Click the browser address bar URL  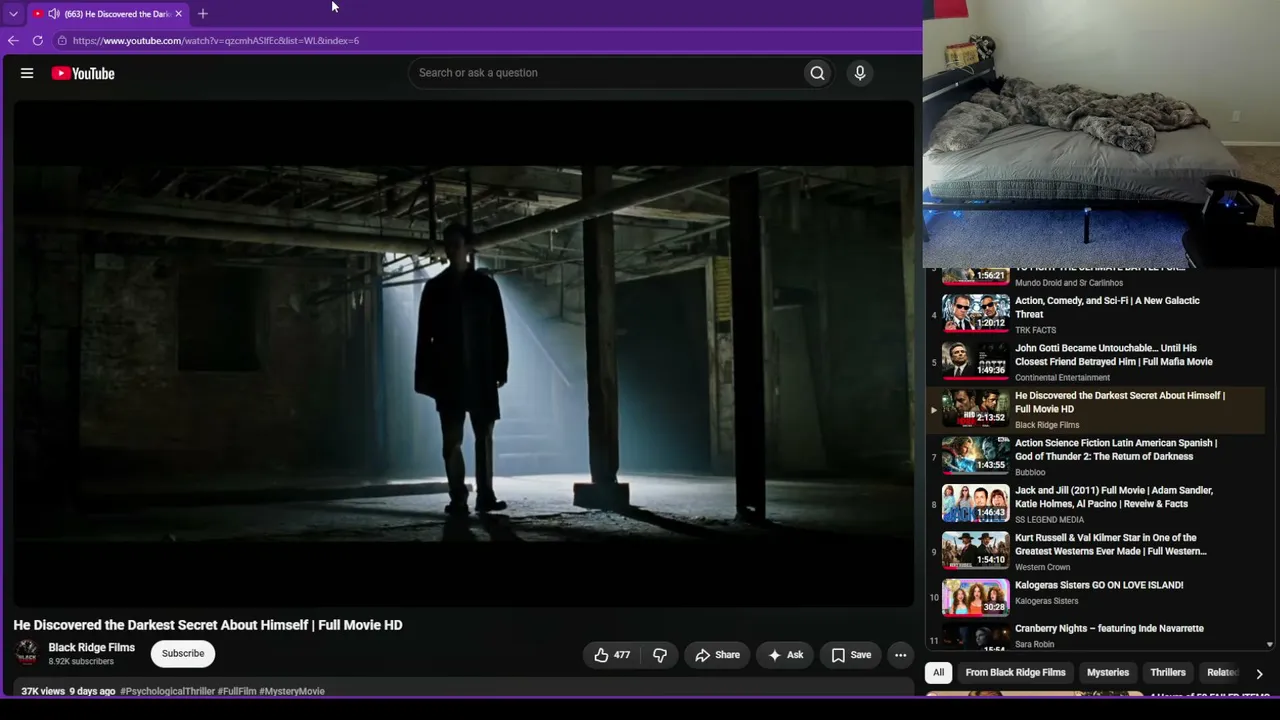coord(216,41)
